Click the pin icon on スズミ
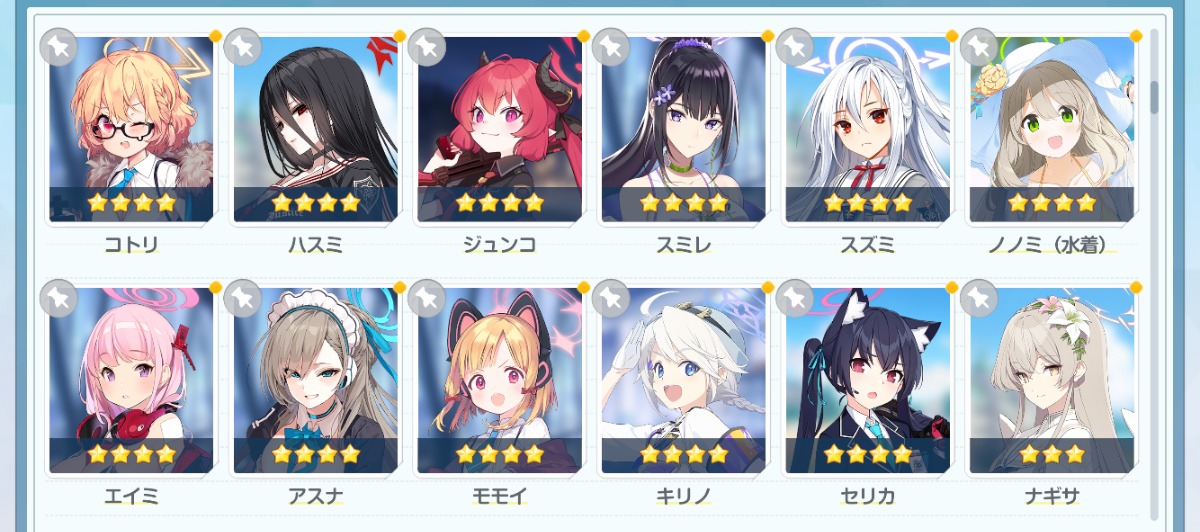 (794, 46)
